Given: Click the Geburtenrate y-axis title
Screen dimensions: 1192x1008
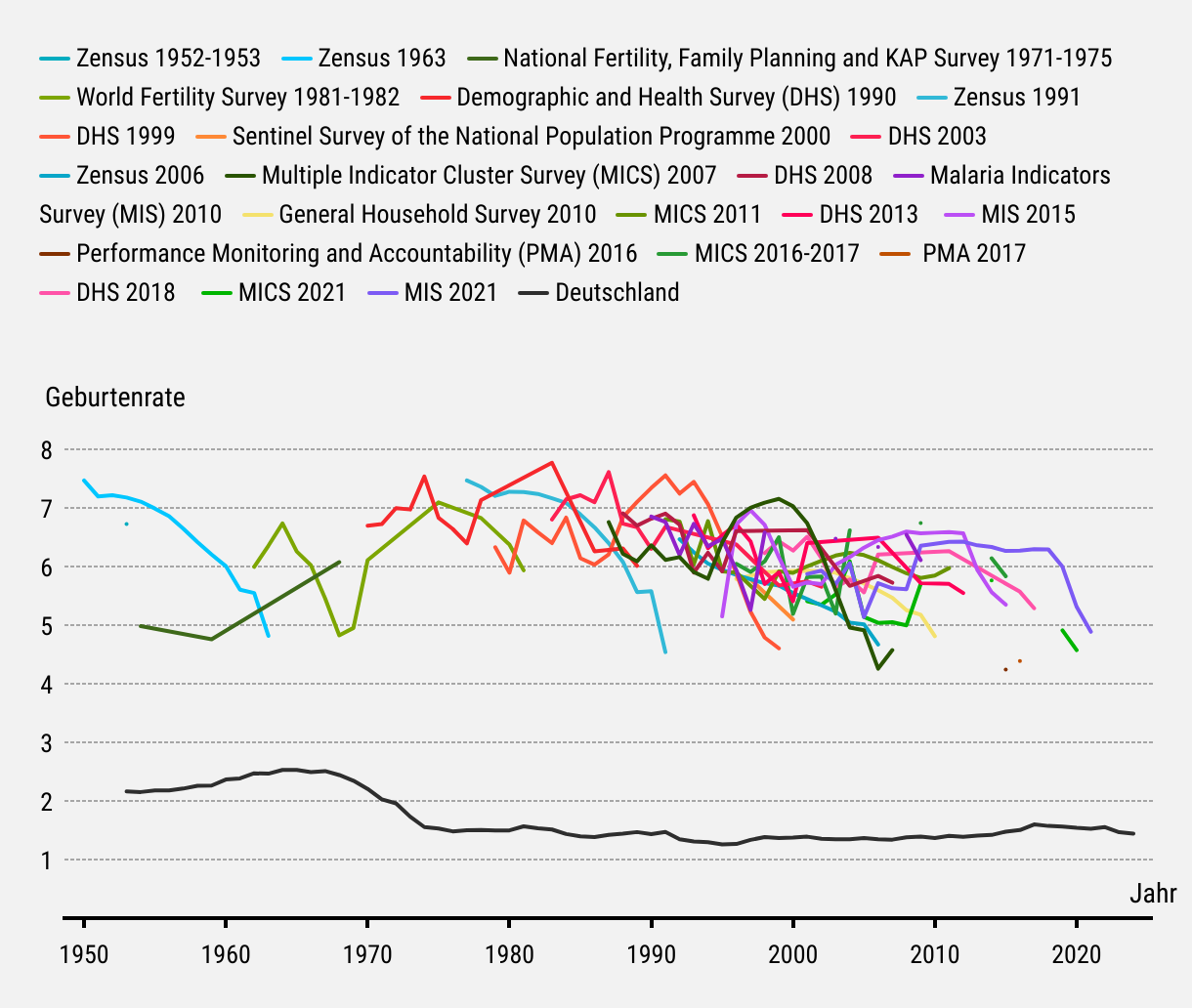Looking at the screenshot, I should [x=115, y=398].
